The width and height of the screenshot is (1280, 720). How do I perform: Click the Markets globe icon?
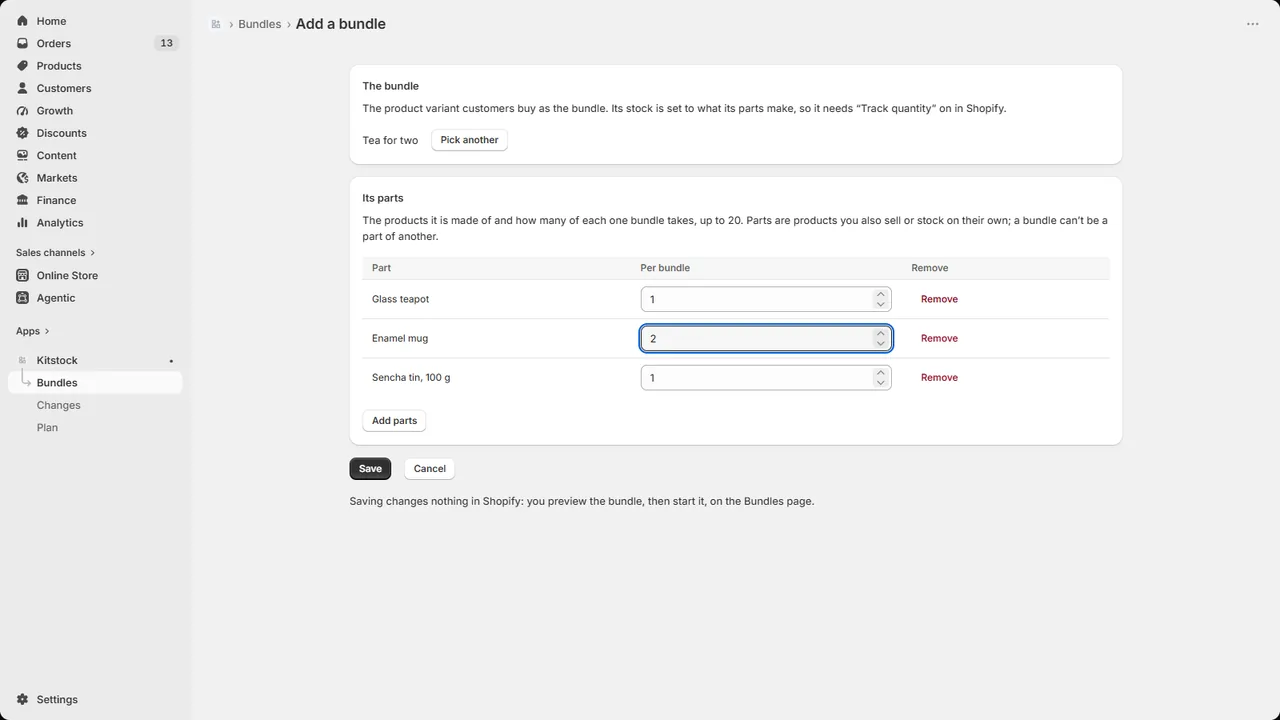[22, 178]
